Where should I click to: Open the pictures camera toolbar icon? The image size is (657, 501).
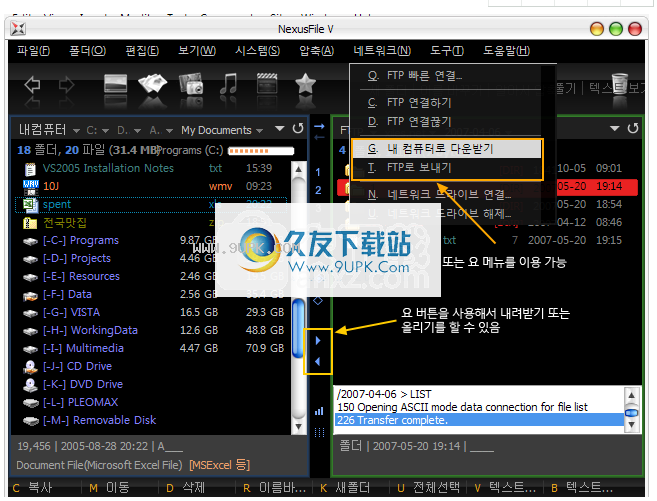(191, 83)
